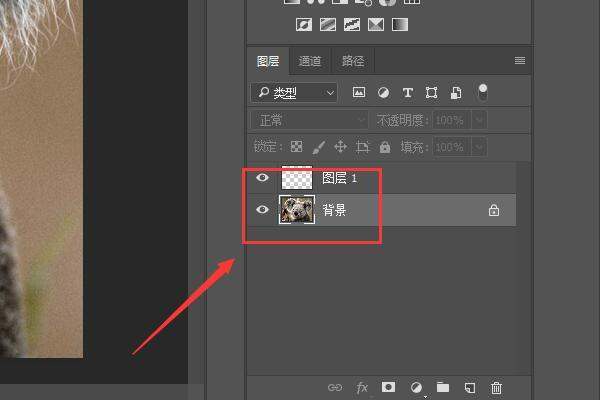Toggle visibility of the 背景 layer
This screenshot has height=400, width=600.
(x=263, y=210)
